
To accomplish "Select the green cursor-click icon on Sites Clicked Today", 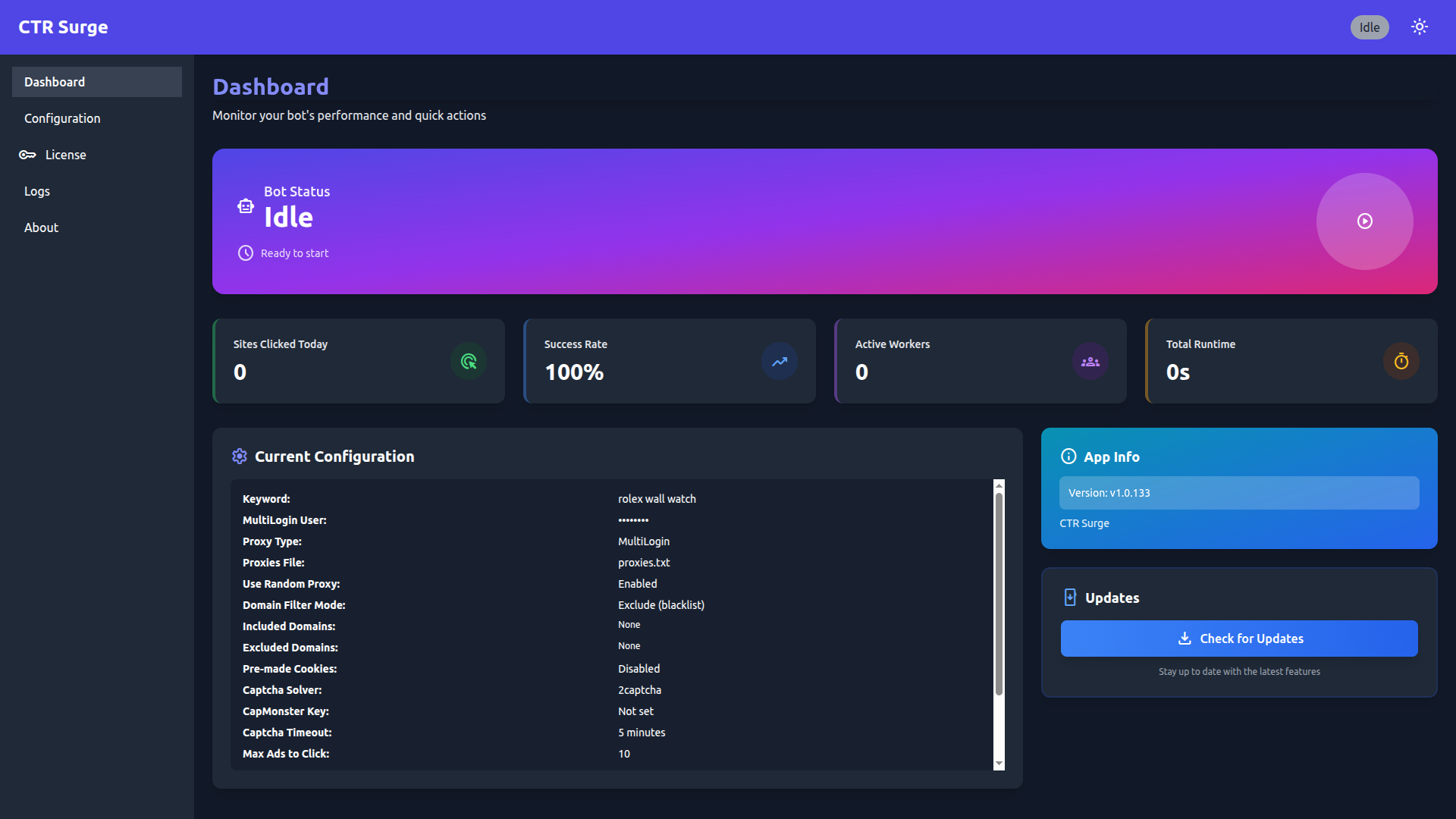I will 469,362.
